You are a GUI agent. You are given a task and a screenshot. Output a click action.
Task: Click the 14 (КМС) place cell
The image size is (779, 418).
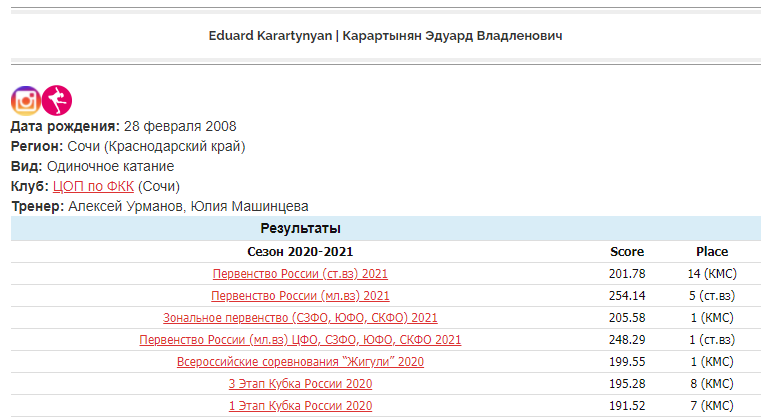[712, 273]
